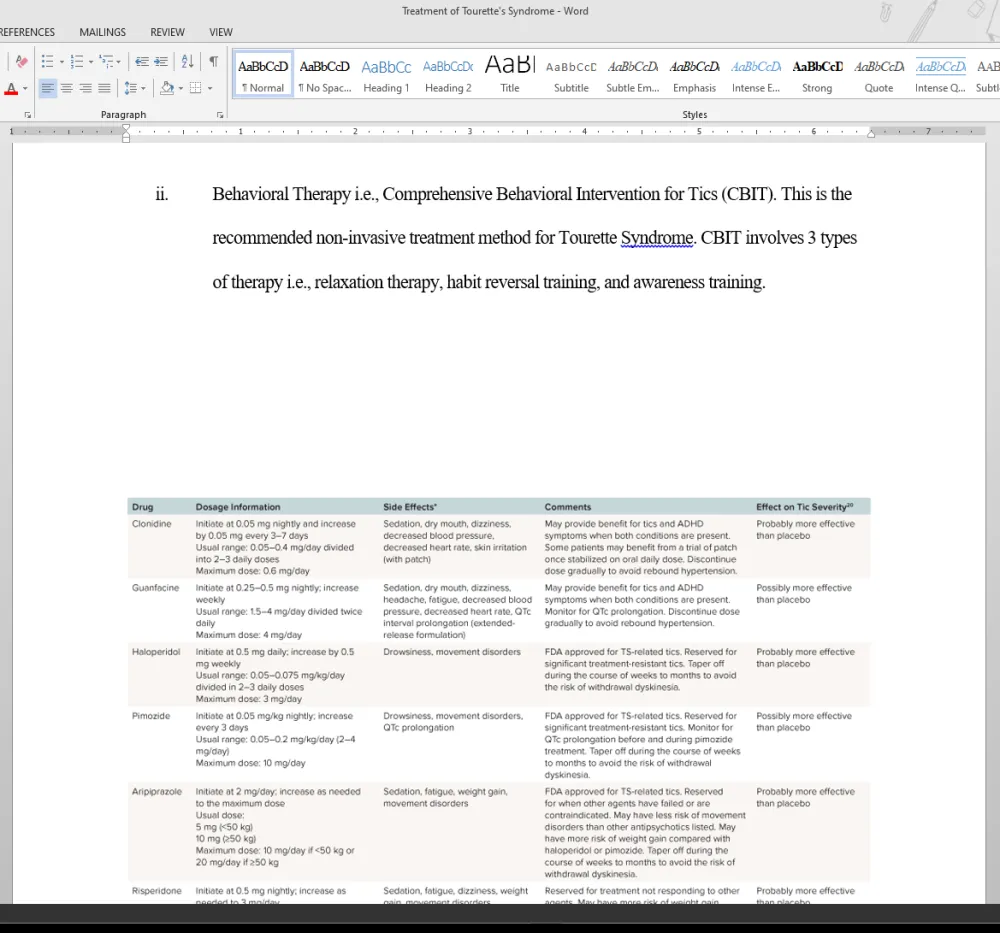The height and width of the screenshot is (933, 1000).
Task: Click the Sort A-Z icon
Action: coord(187,61)
